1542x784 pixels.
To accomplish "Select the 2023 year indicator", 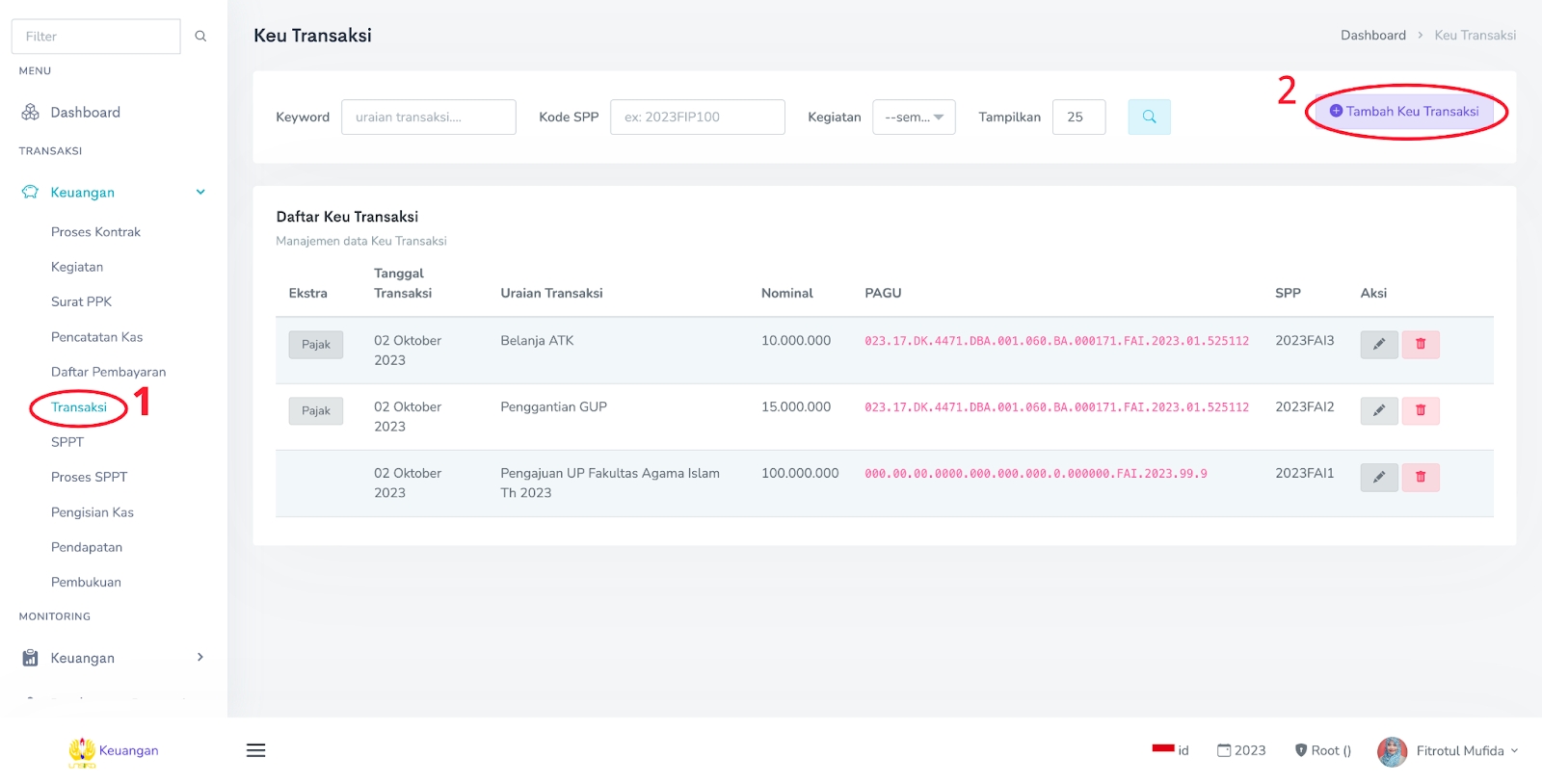I will (x=1241, y=751).
